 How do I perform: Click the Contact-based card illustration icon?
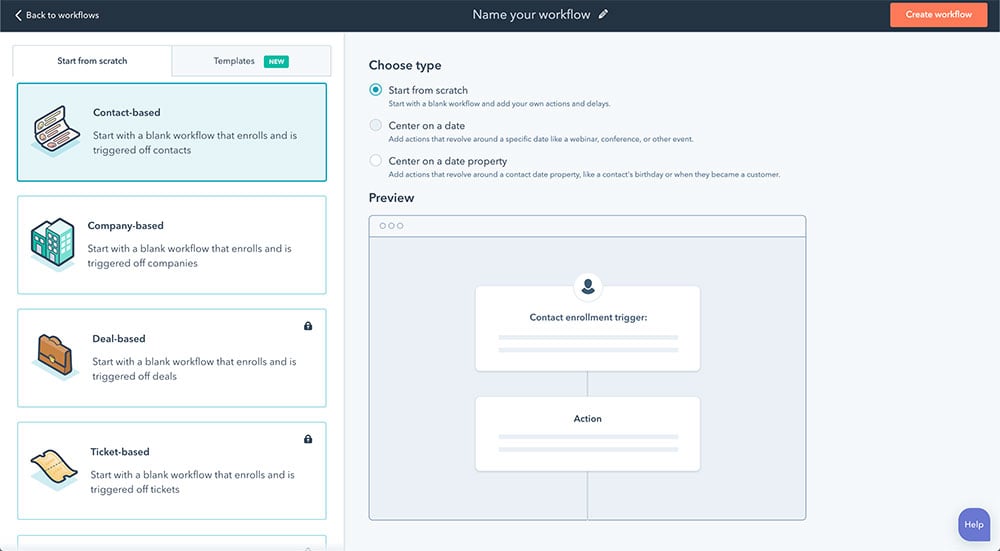(x=56, y=131)
